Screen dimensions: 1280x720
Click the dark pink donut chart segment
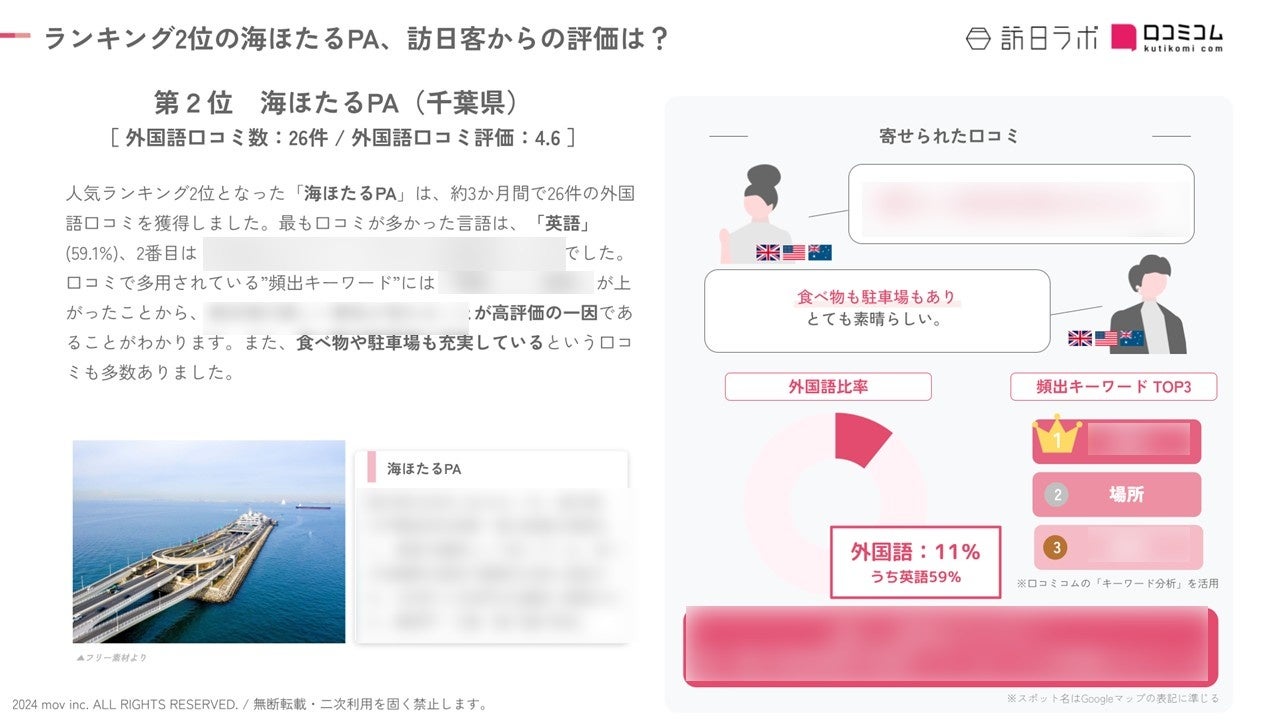(862, 438)
